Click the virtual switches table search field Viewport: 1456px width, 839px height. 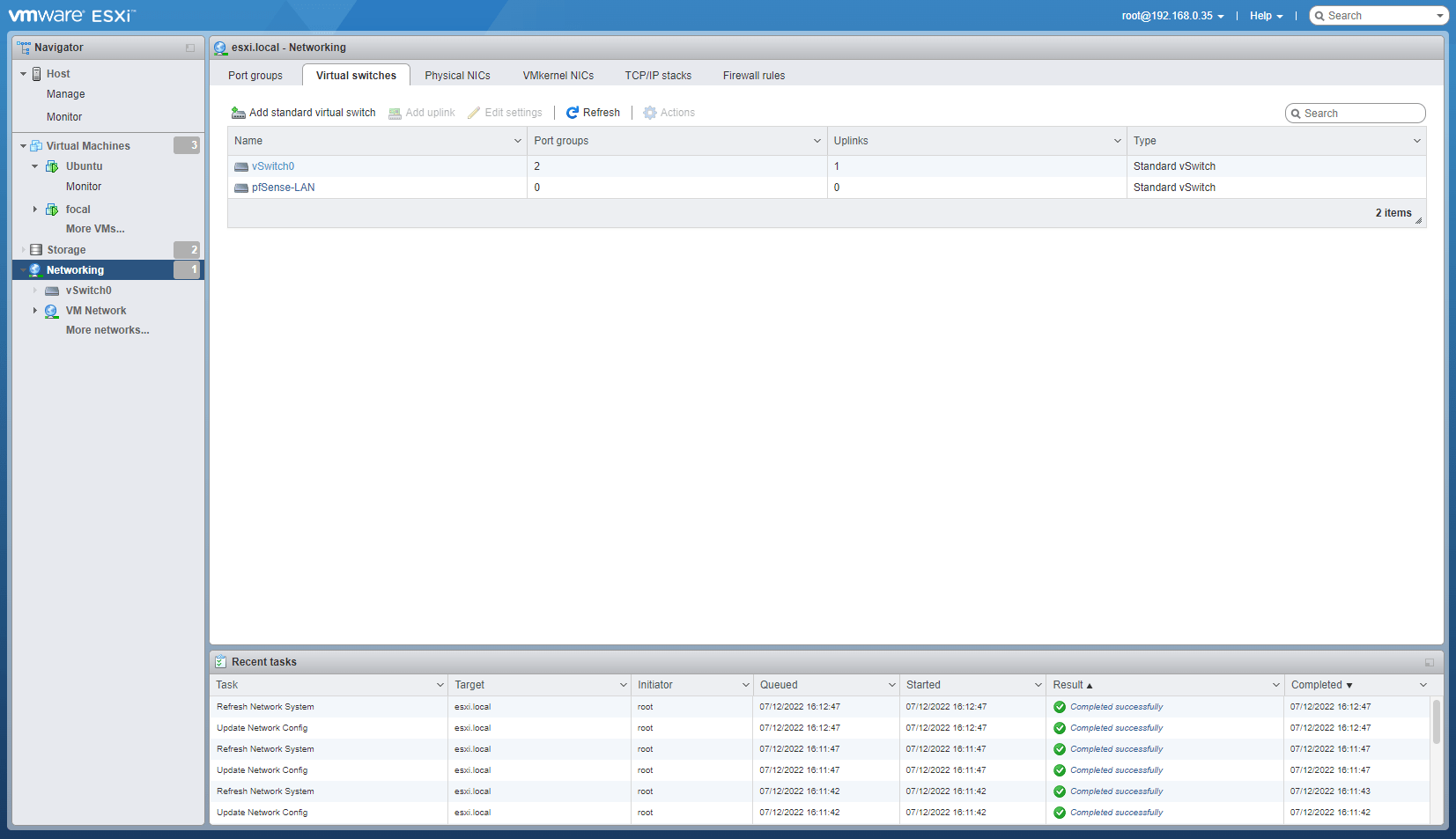click(x=1356, y=114)
